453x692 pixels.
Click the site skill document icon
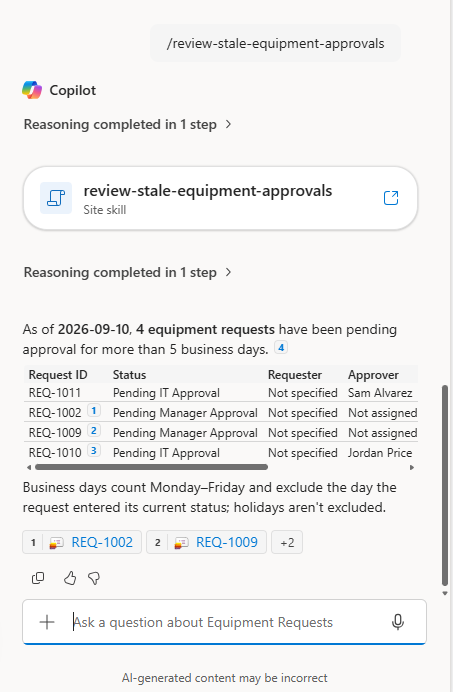[56, 198]
